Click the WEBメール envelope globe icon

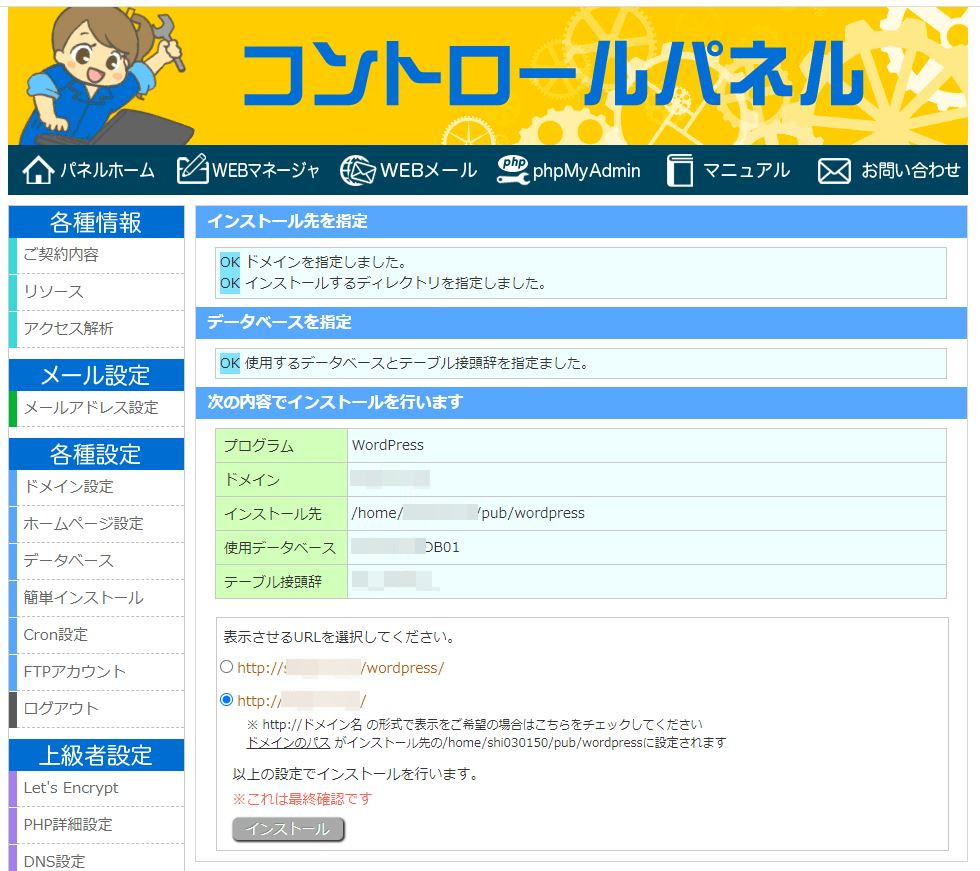coord(357,171)
